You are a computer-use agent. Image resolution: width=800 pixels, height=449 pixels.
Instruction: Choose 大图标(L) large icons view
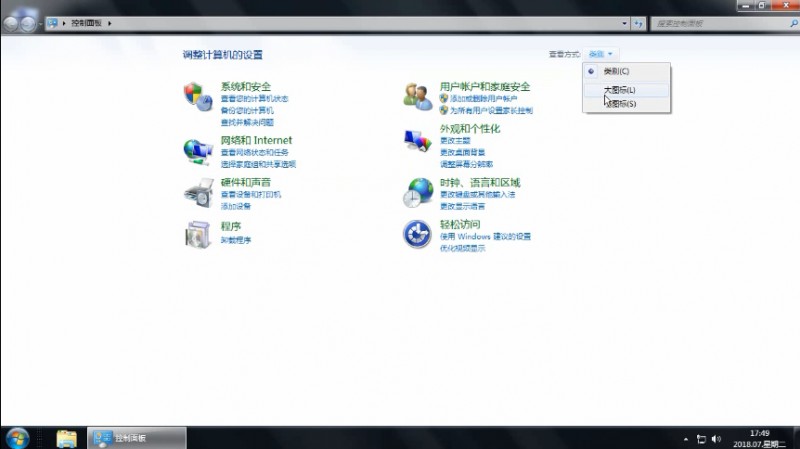(627, 90)
